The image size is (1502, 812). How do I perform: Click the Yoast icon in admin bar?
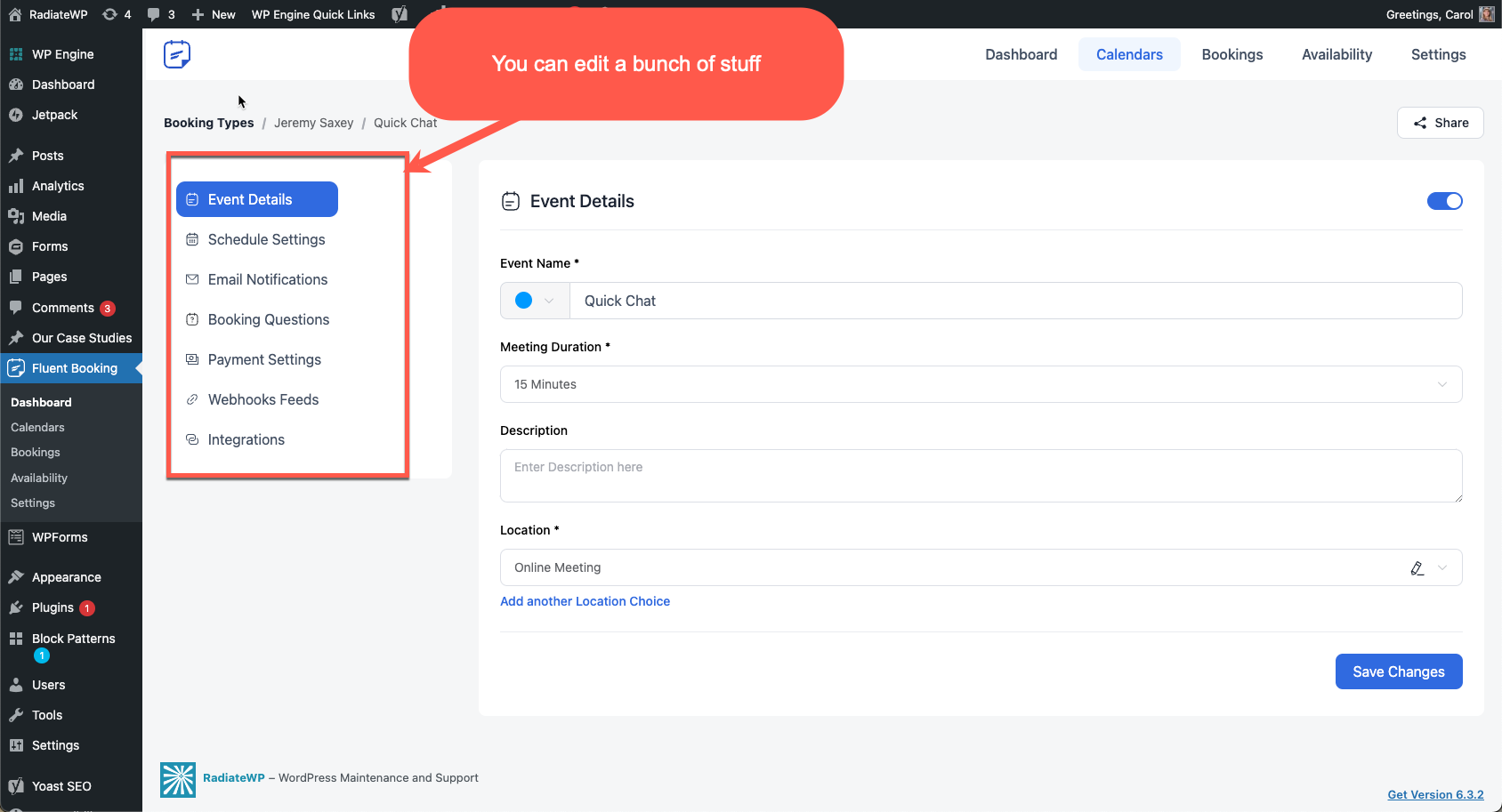pyautogui.click(x=400, y=14)
